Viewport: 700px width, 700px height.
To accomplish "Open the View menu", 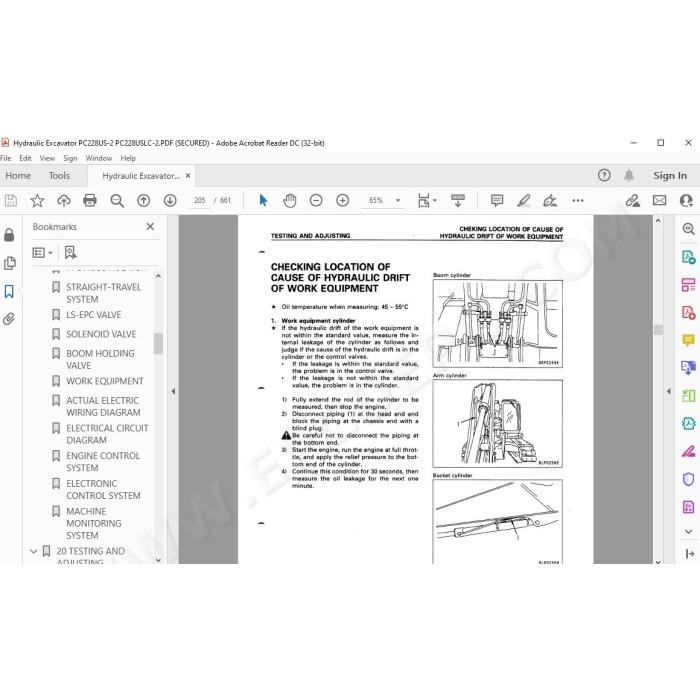I will [x=47, y=158].
